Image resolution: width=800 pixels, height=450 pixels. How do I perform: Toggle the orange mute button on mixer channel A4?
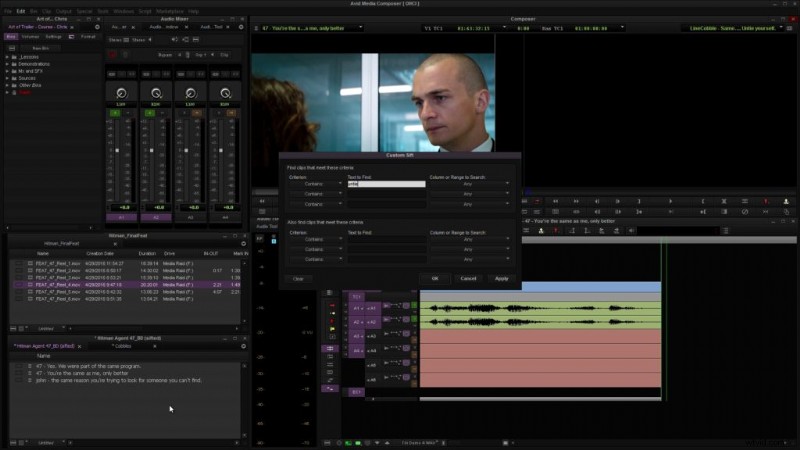coord(231,113)
